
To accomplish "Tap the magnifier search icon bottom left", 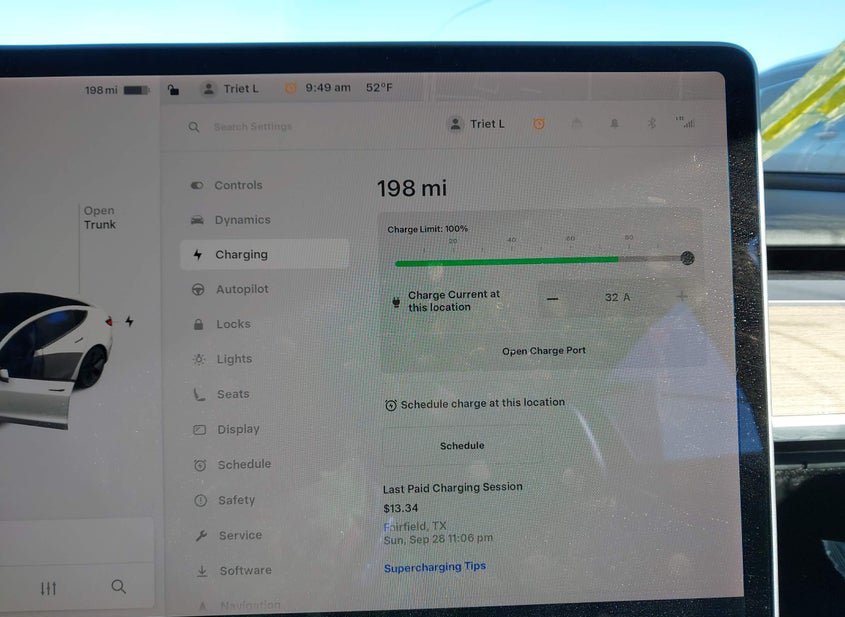I will (x=119, y=586).
